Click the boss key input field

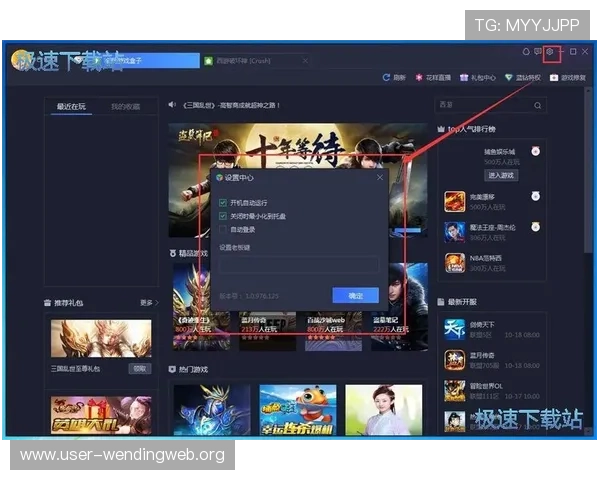(299, 264)
